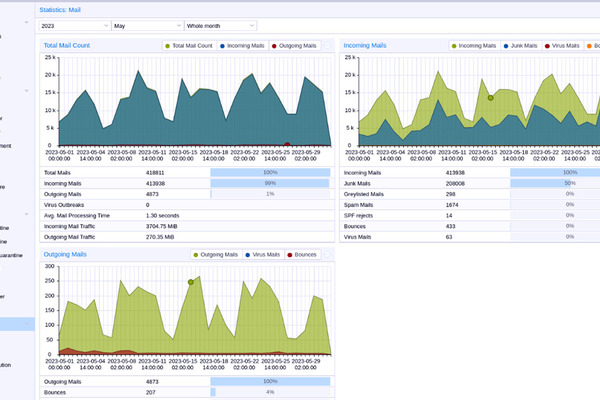This screenshot has height=400, width=600.
Task: Click the red data point on Total Mail Count chart
Action: (287, 145)
